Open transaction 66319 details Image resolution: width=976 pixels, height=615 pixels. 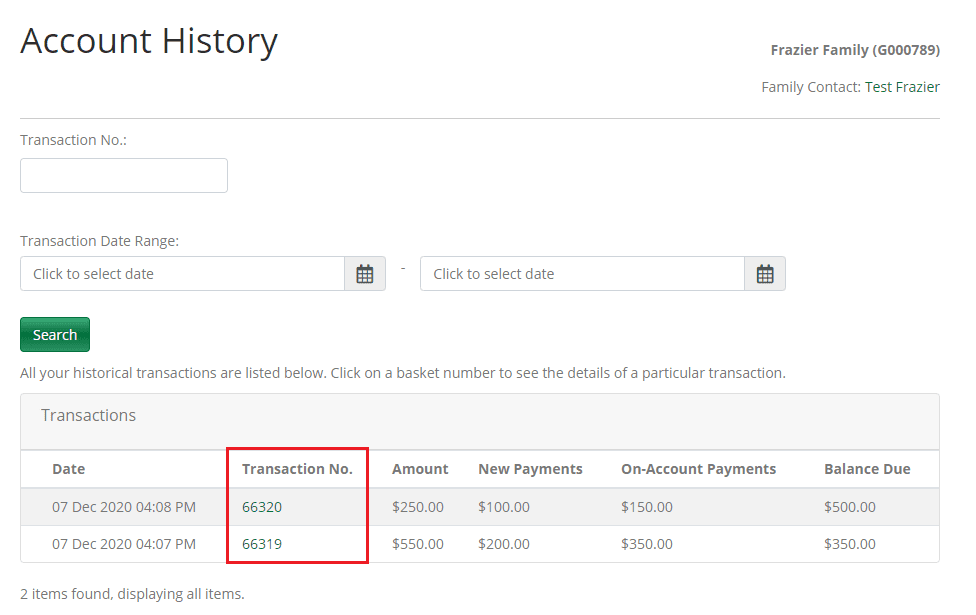(x=262, y=544)
